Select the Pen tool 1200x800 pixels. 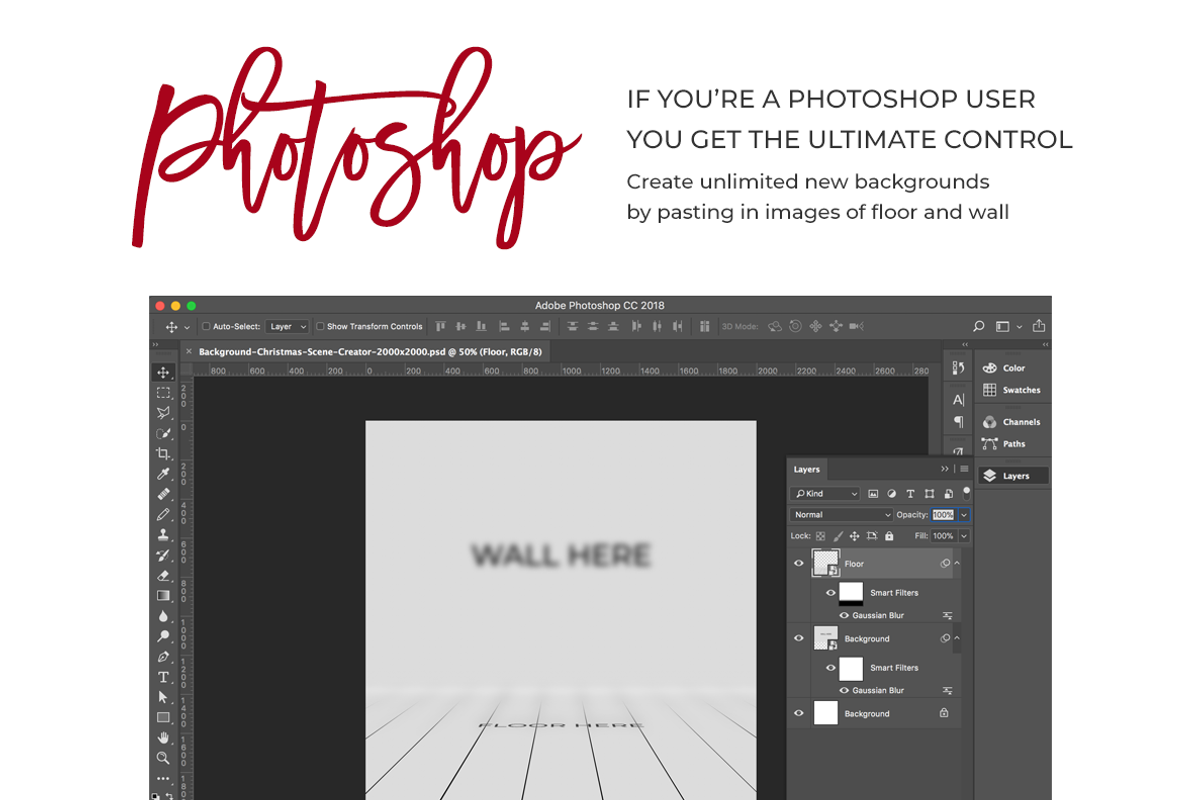pyautogui.click(x=163, y=657)
